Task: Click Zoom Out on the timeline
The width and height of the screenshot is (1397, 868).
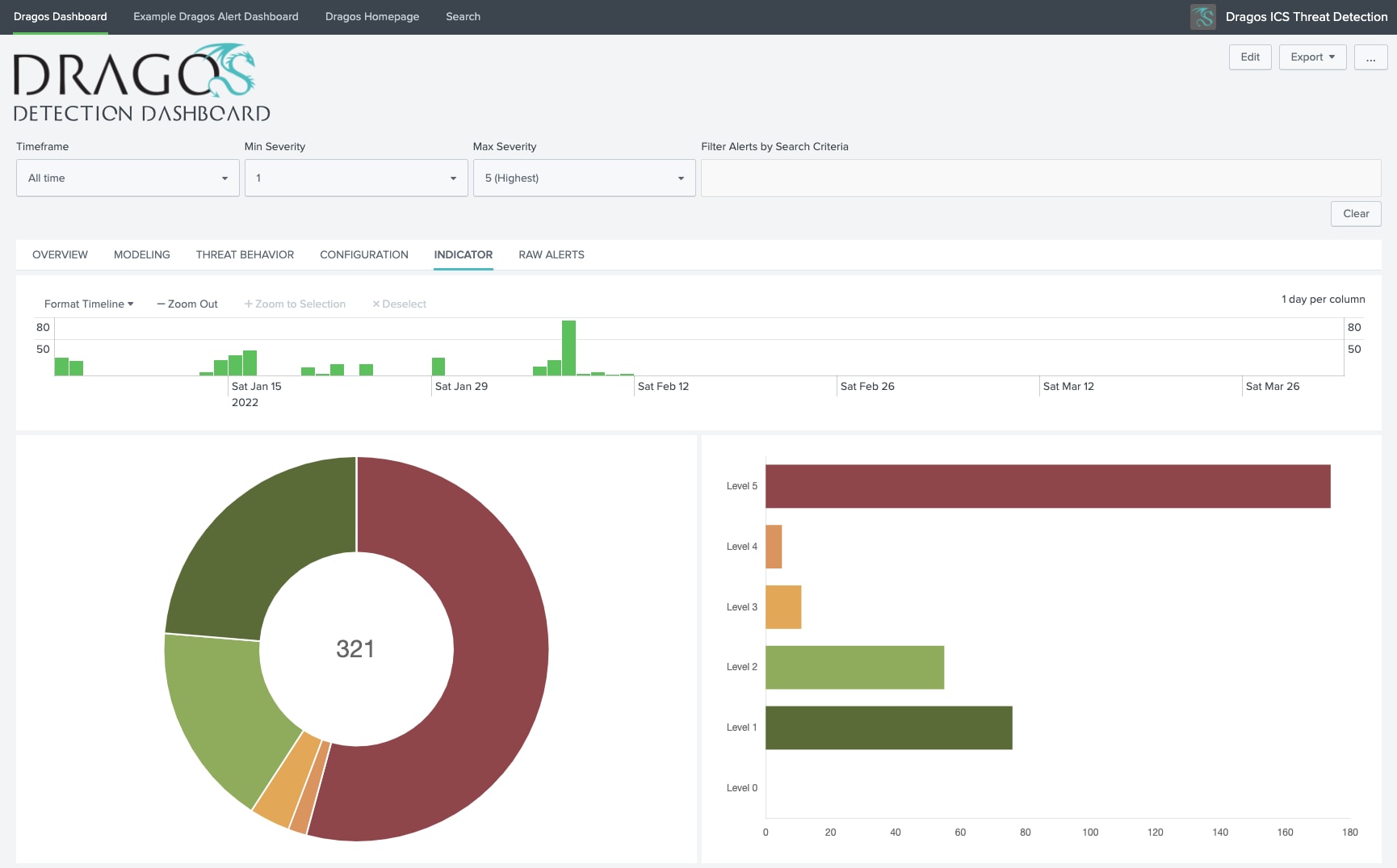Action: 187,304
